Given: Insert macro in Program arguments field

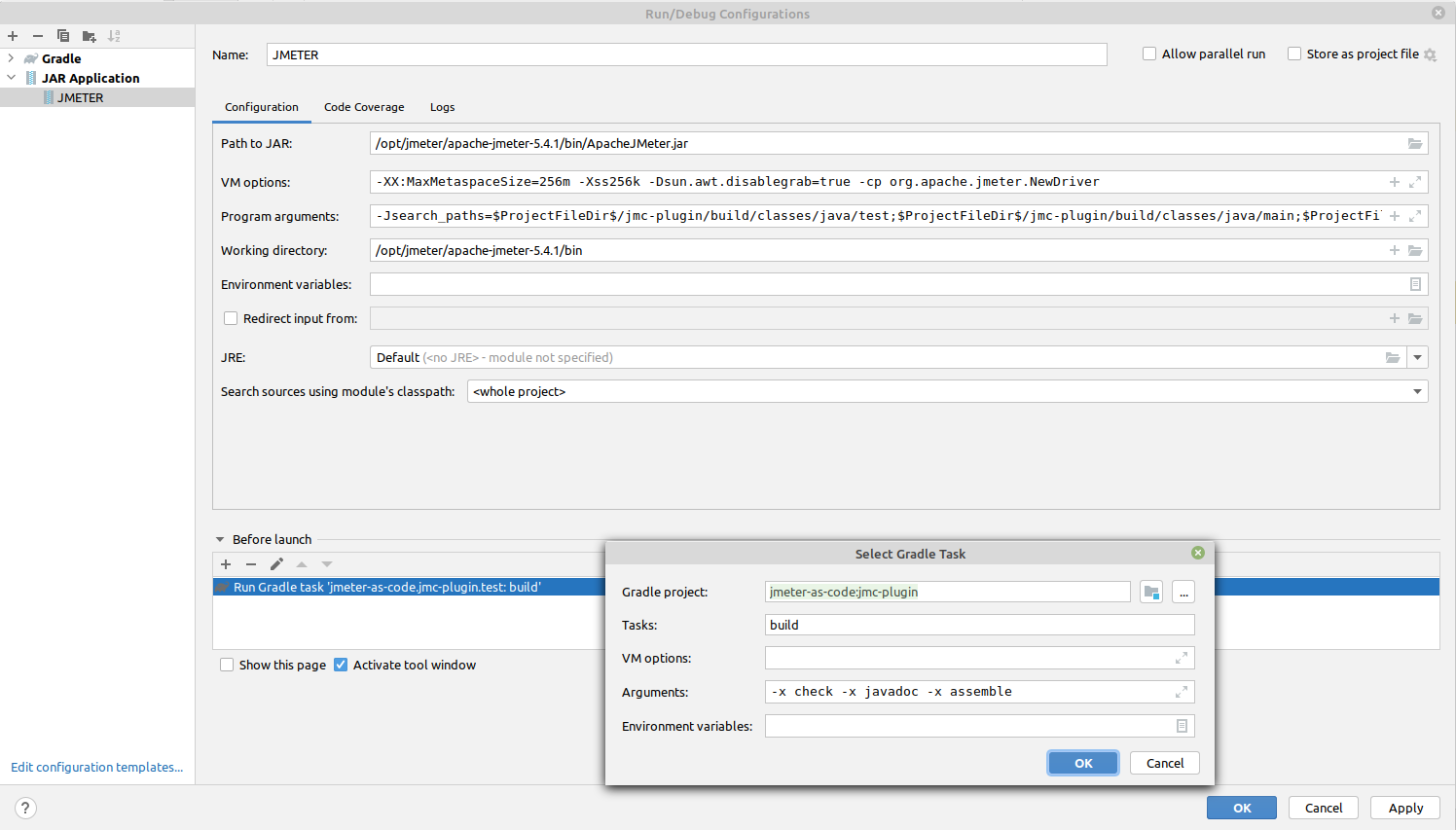Looking at the screenshot, I should point(1395,216).
